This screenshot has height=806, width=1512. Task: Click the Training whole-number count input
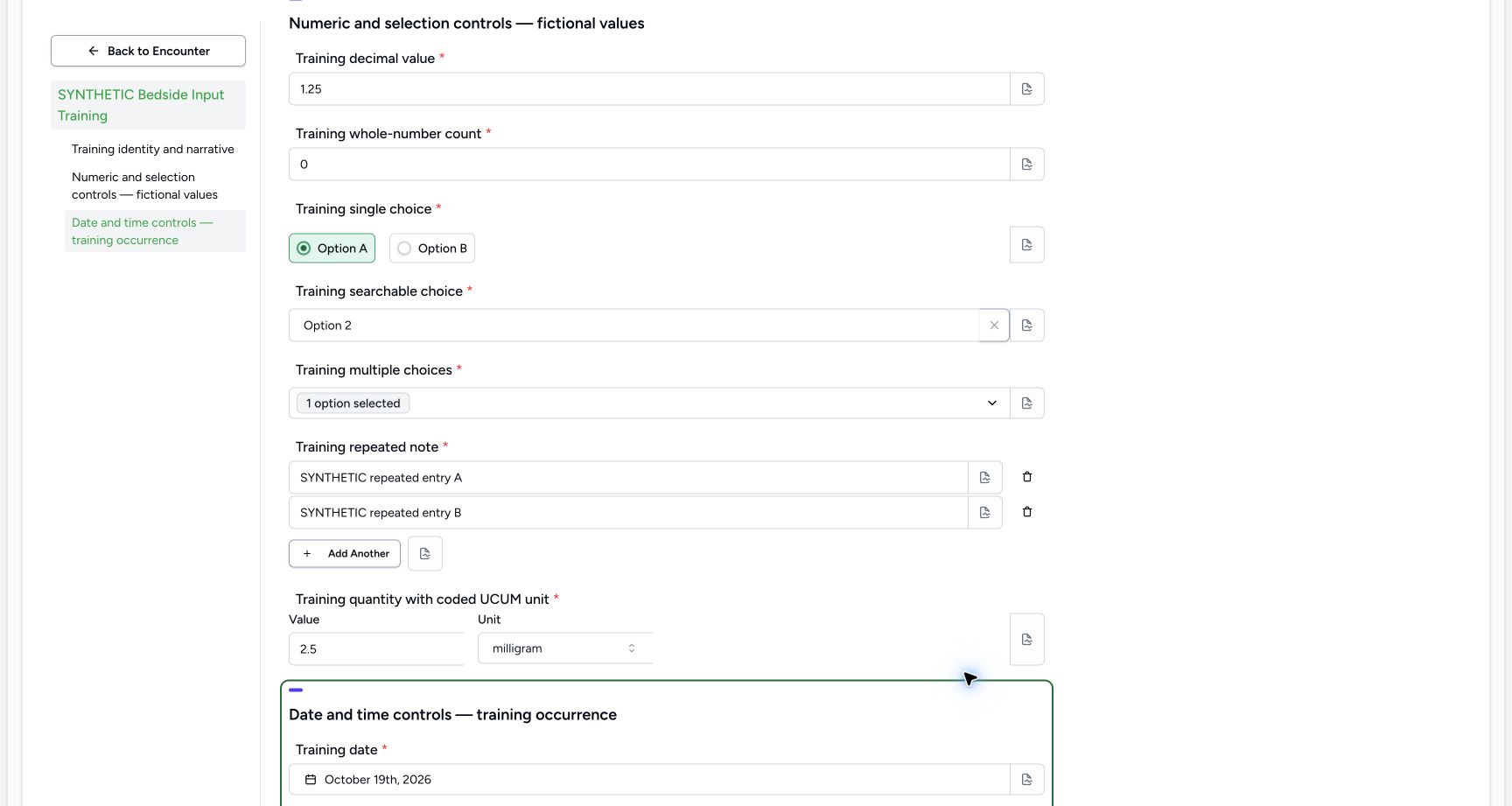649,165
